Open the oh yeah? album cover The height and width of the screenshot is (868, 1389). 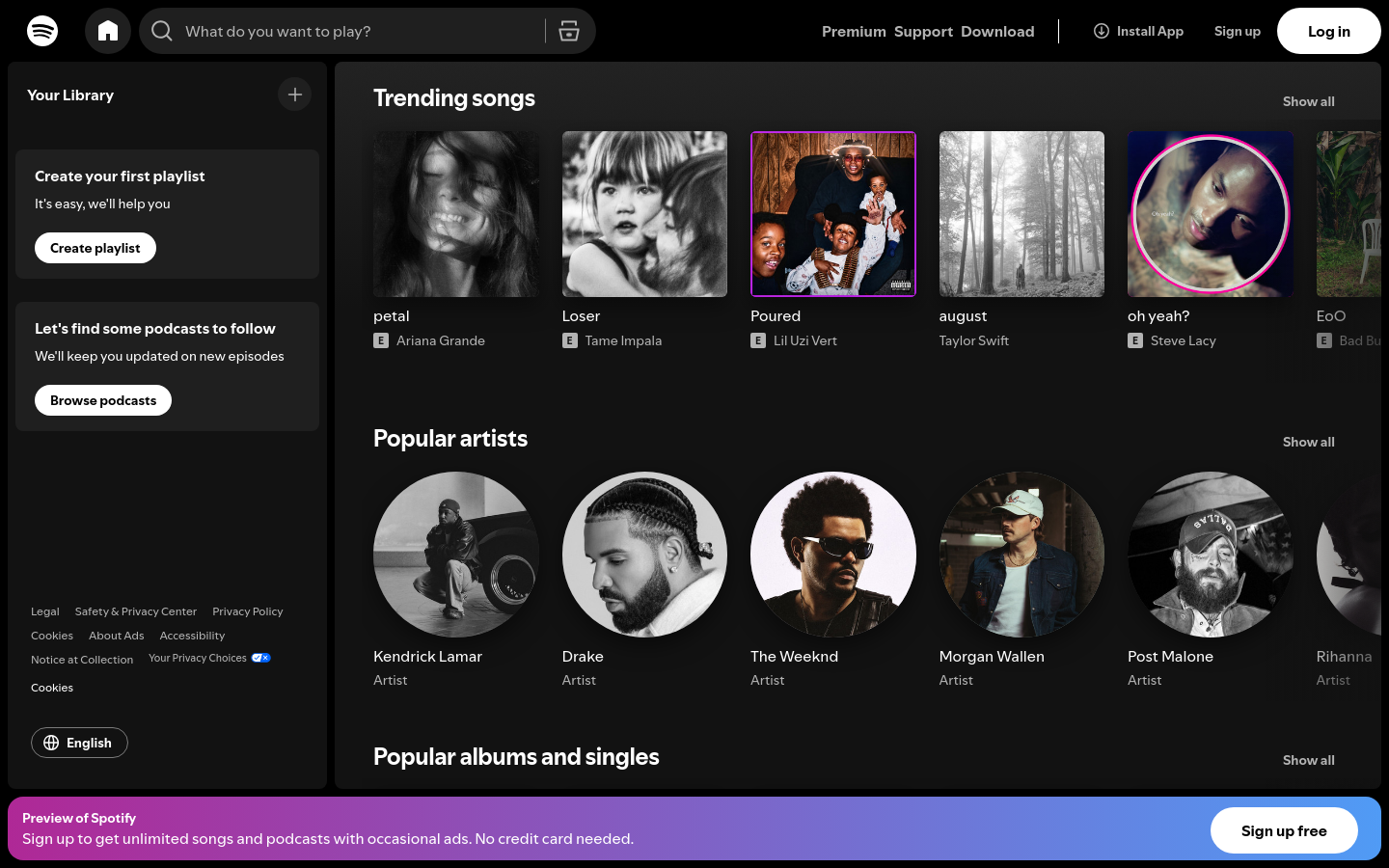click(x=1211, y=214)
